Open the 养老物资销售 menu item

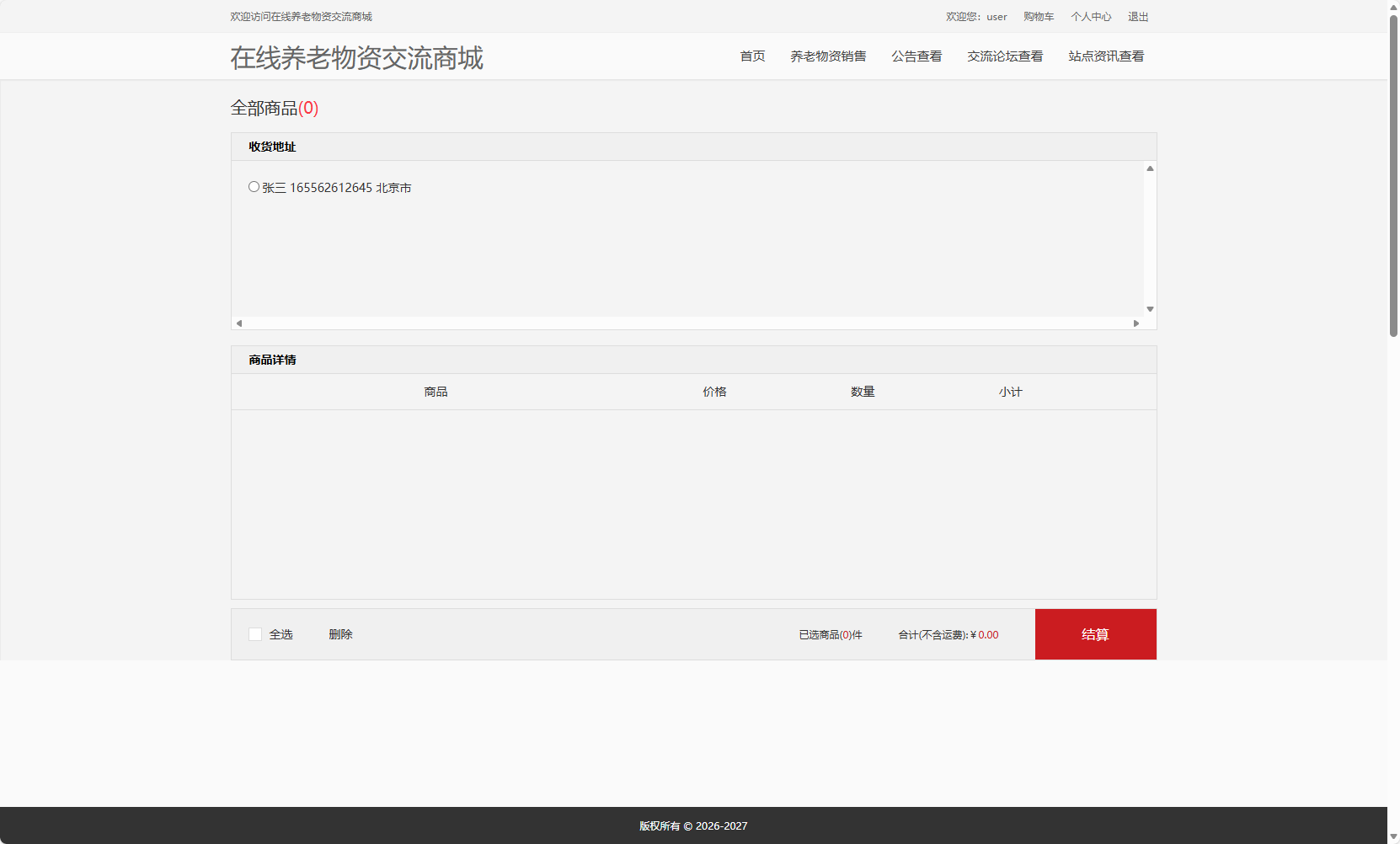828,56
